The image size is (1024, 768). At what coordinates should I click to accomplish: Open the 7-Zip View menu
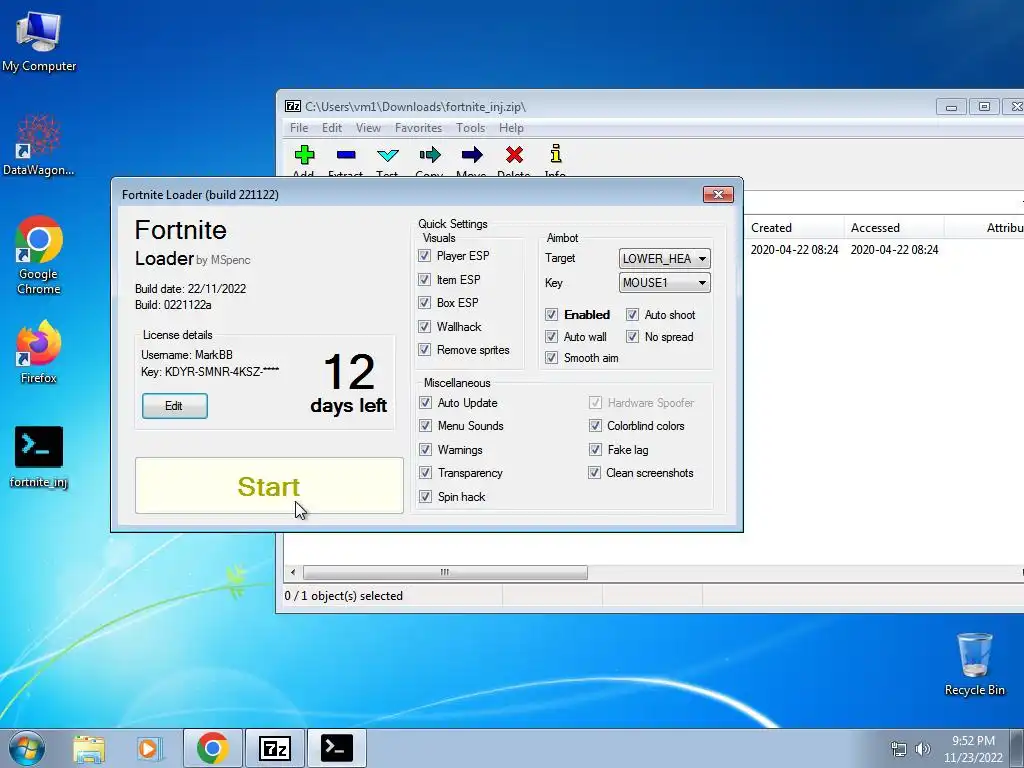pos(368,128)
